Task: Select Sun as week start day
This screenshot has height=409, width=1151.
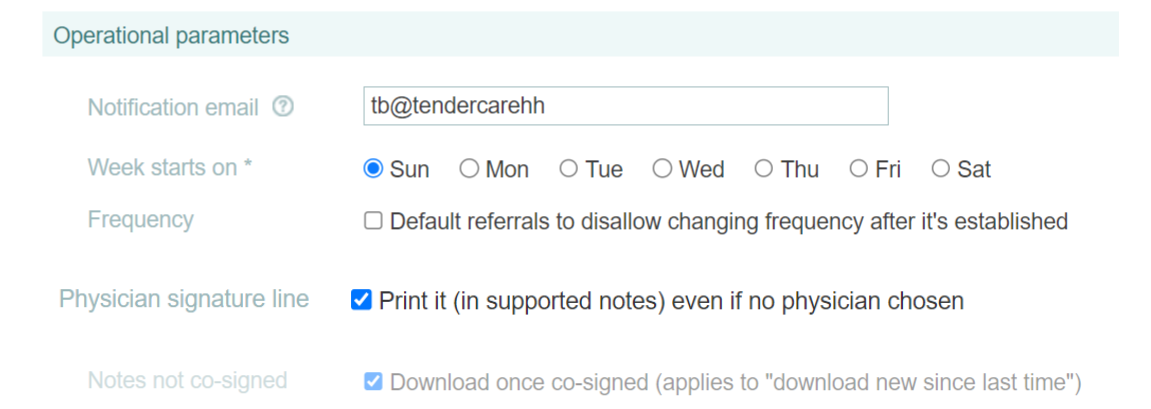Action: coord(374,169)
